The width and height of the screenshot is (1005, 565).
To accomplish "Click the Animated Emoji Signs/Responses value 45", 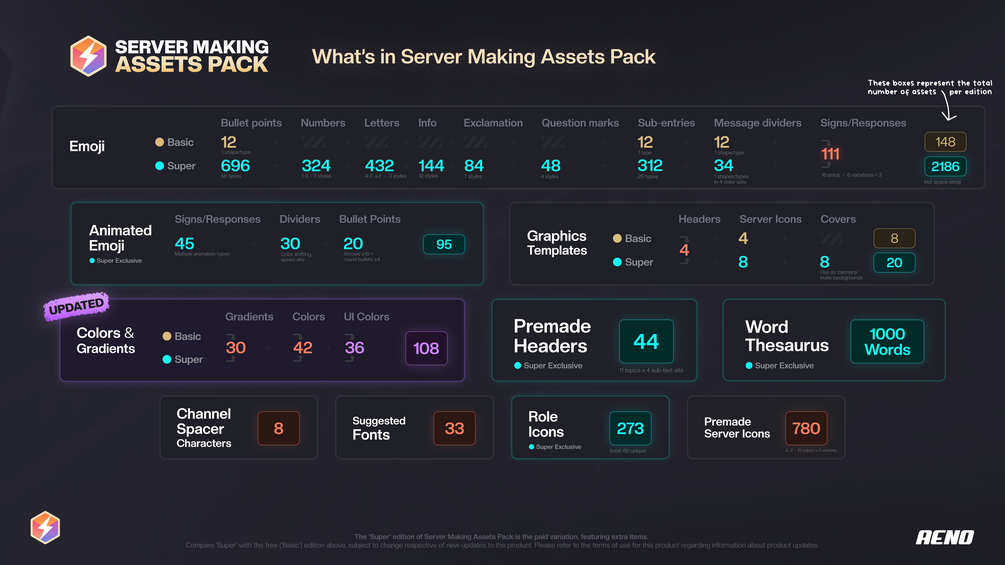I will (185, 243).
